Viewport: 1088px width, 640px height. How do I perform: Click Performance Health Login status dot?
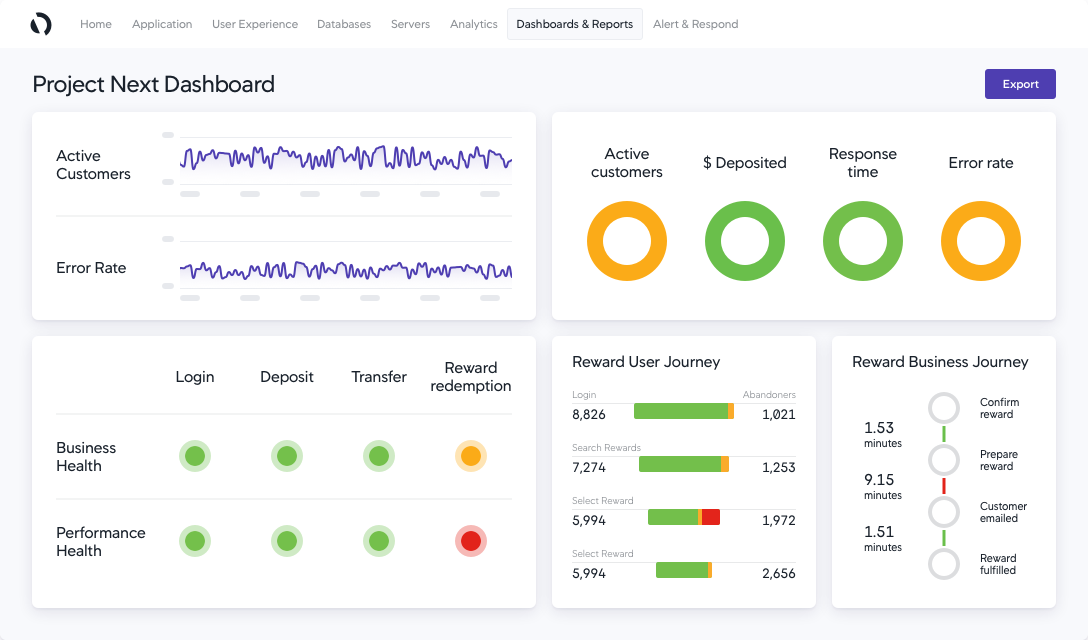(x=195, y=541)
